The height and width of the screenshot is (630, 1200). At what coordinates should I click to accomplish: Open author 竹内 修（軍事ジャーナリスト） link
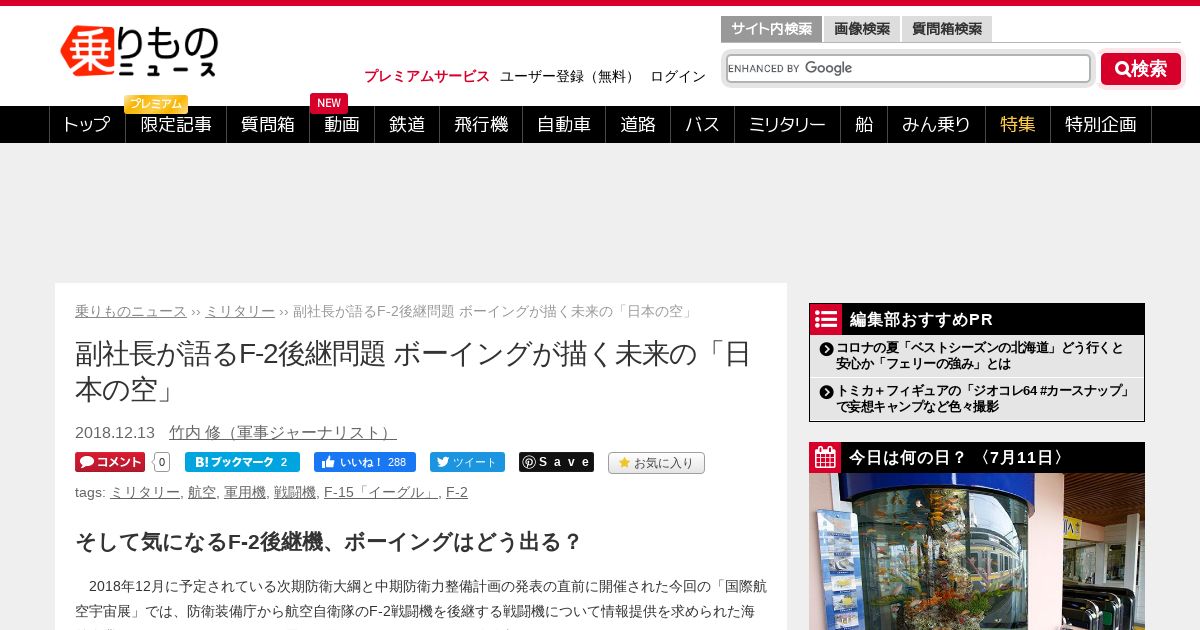pyautogui.click(x=283, y=432)
